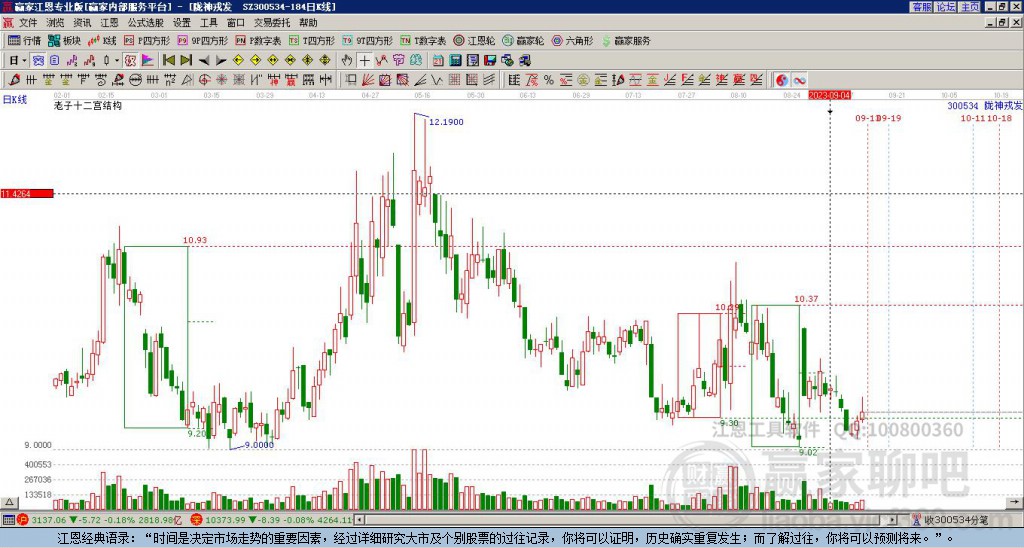Click the status bar grid icon

pos(8,520)
